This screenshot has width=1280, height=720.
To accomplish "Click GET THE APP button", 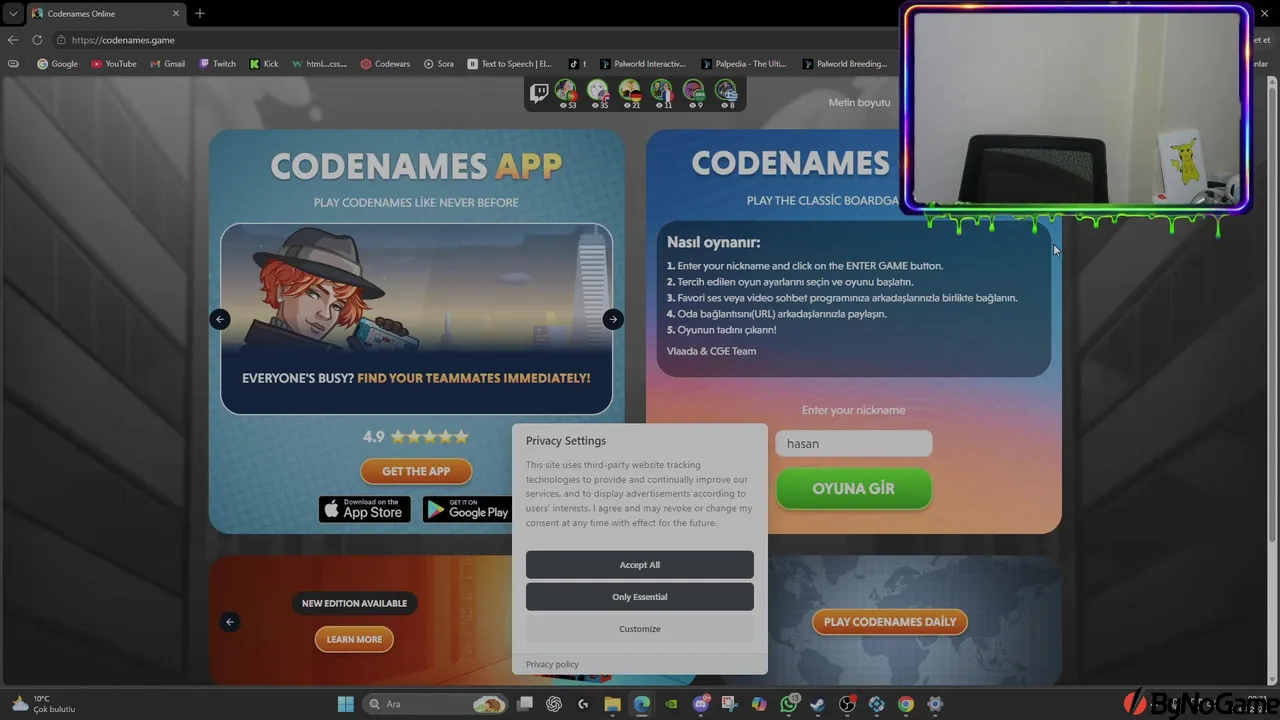I will click(x=416, y=471).
